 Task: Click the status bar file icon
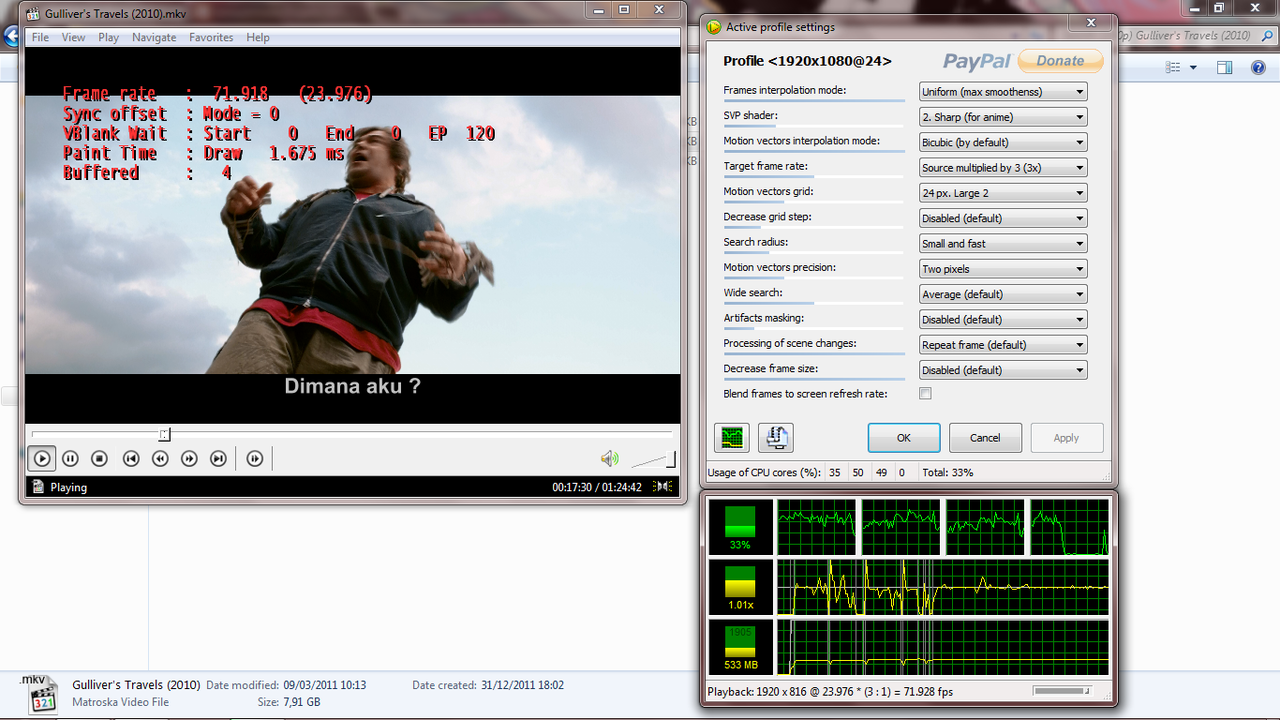tap(38, 487)
